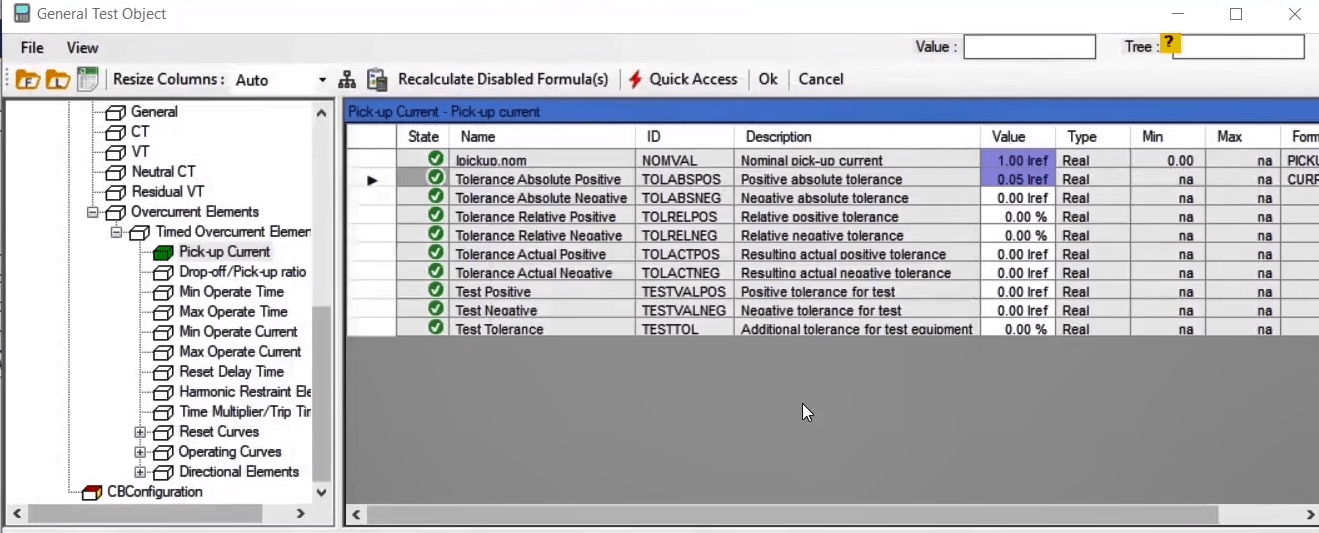The image size is (1319, 533).
Task: Toggle state check for Tolerance Relative Positive
Action: point(435,217)
